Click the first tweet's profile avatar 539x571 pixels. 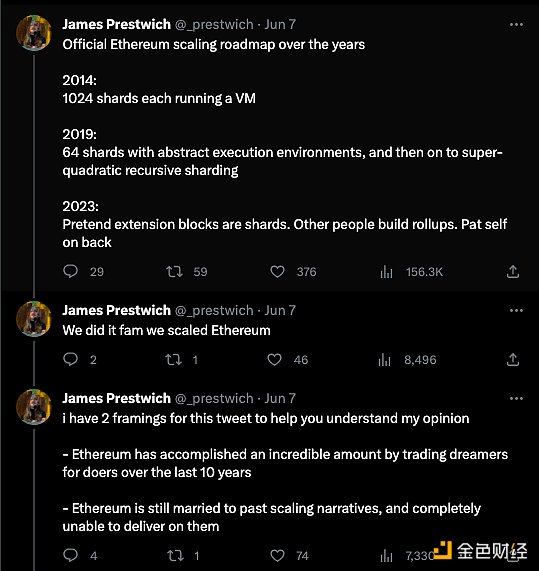pos(34,32)
